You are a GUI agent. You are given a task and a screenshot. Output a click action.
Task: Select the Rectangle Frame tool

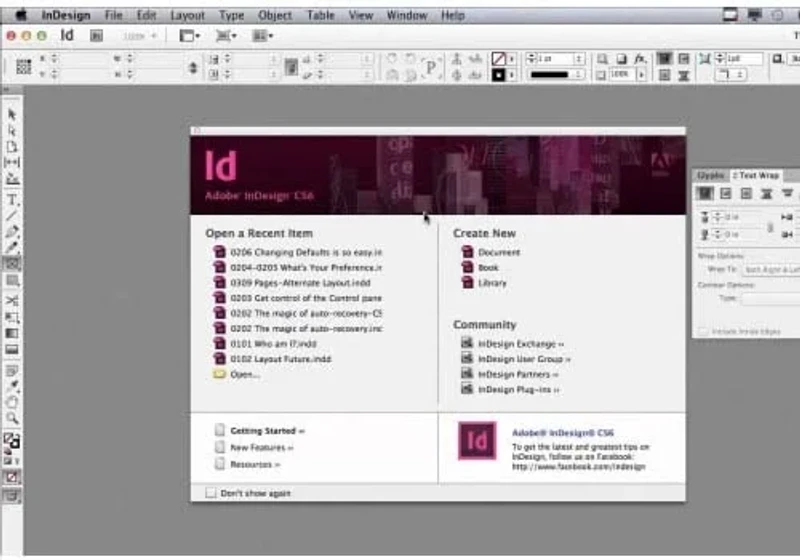(12, 264)
